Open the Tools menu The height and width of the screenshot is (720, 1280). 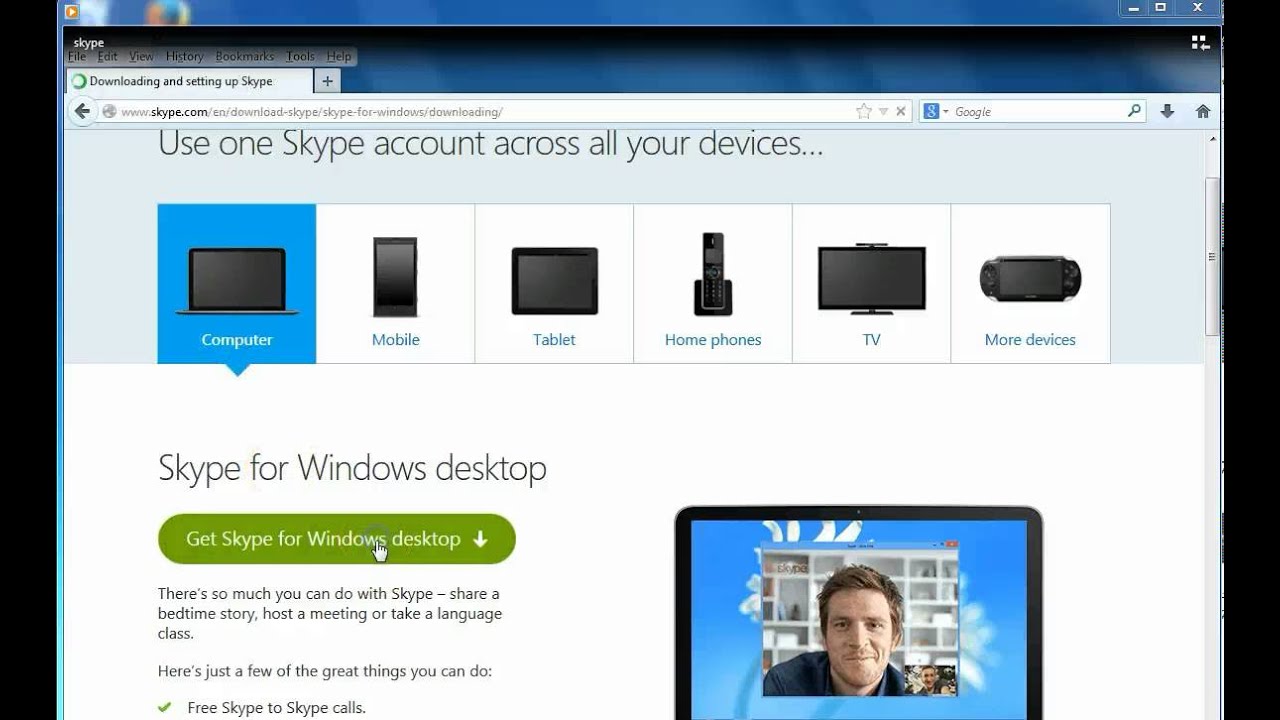pyautogui.click(x=300, y=57)
